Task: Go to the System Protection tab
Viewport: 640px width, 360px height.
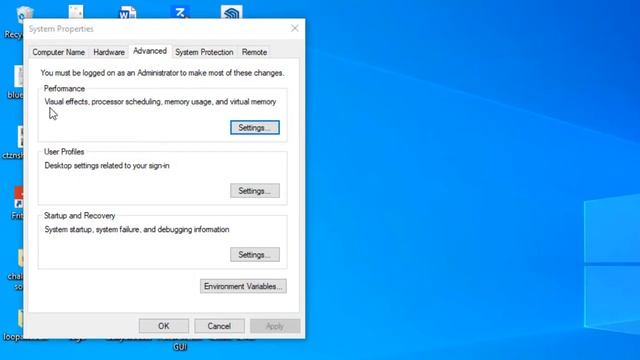Action: (204, 52)
